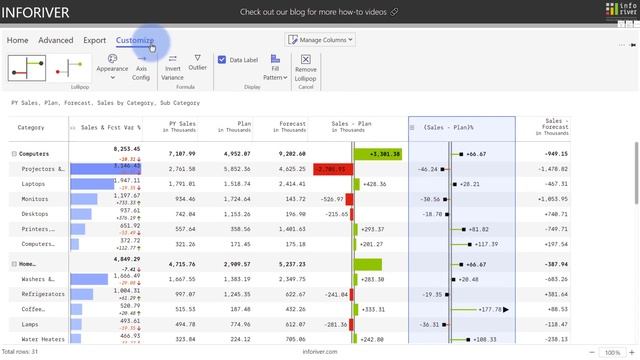Switch to the Advanced tab
Viewport: 640px width, 360px height.
56,40
